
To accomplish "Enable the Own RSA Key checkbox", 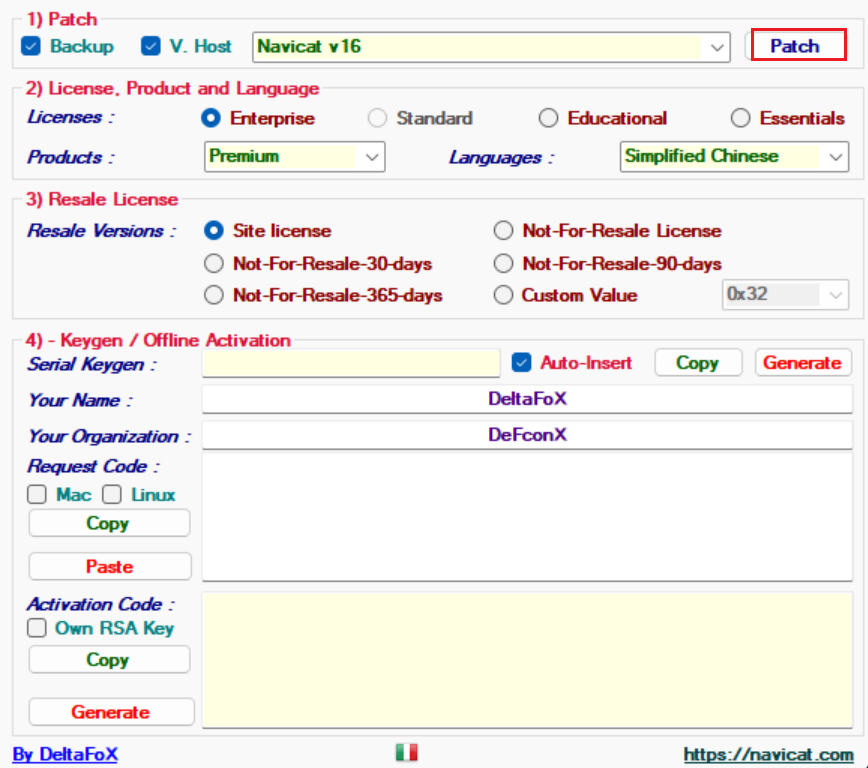I will 37,628.
